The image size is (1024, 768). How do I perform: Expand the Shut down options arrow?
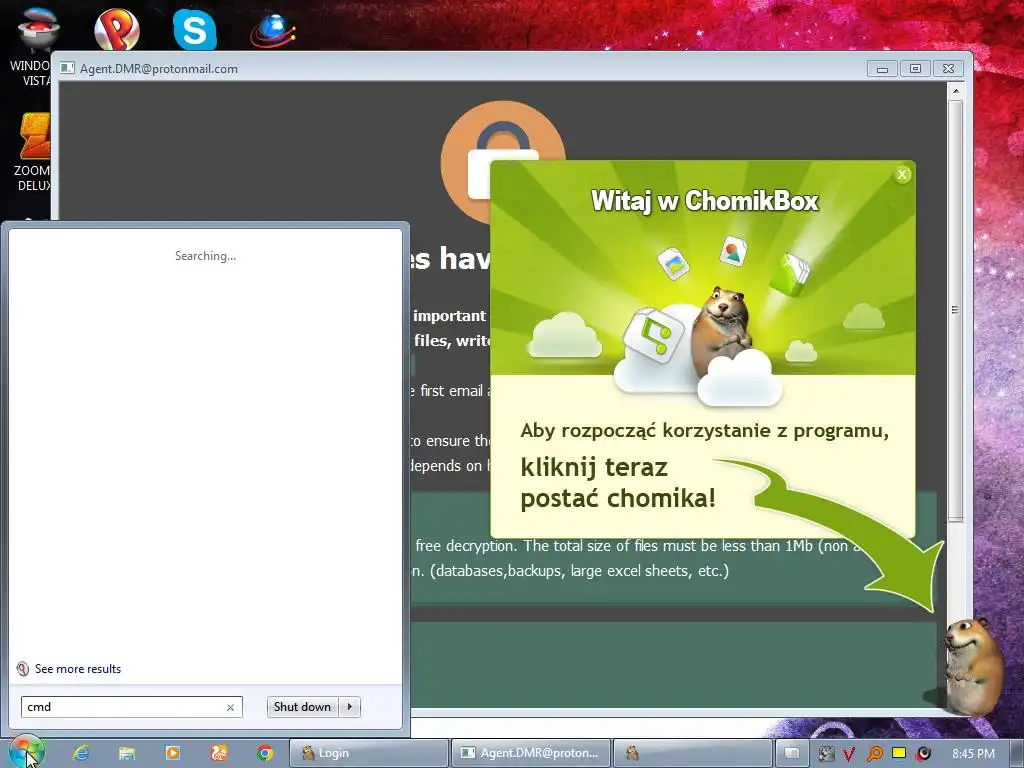tap(350, 707)
